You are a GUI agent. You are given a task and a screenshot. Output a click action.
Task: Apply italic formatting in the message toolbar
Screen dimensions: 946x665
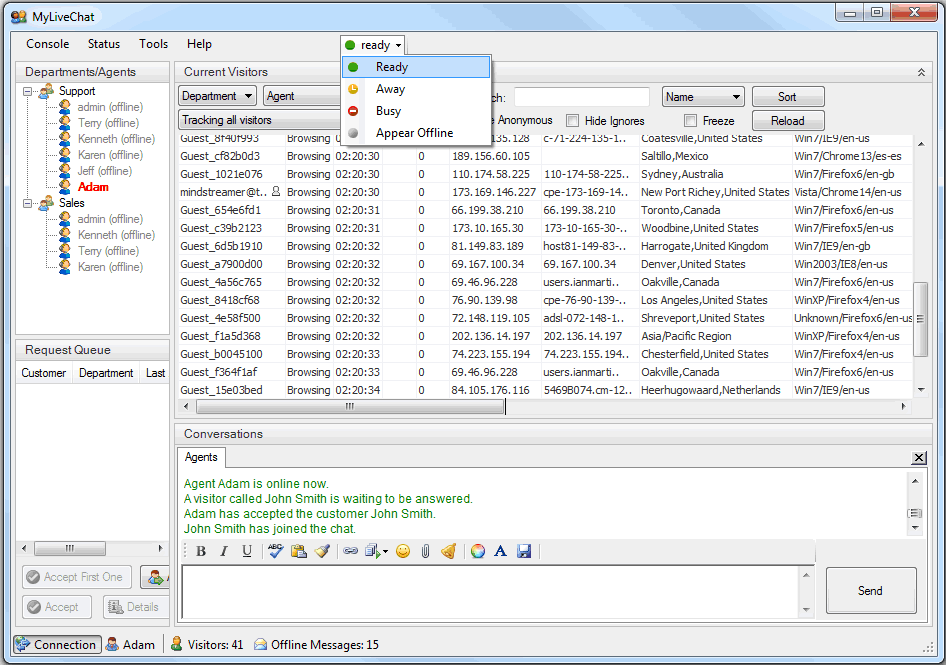[x=223, y=551]
